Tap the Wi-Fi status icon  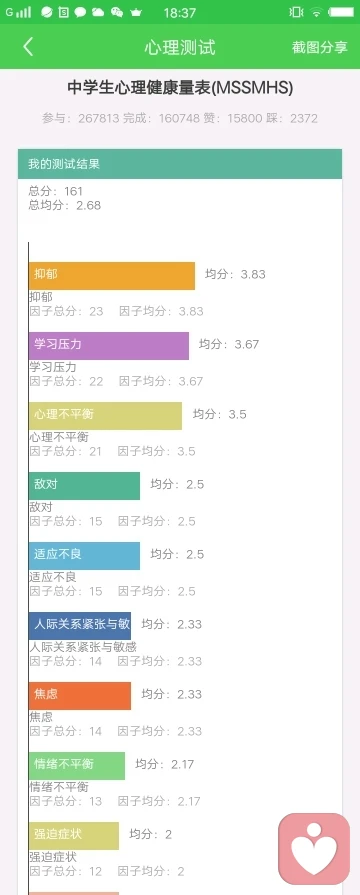tap(315, 12)
